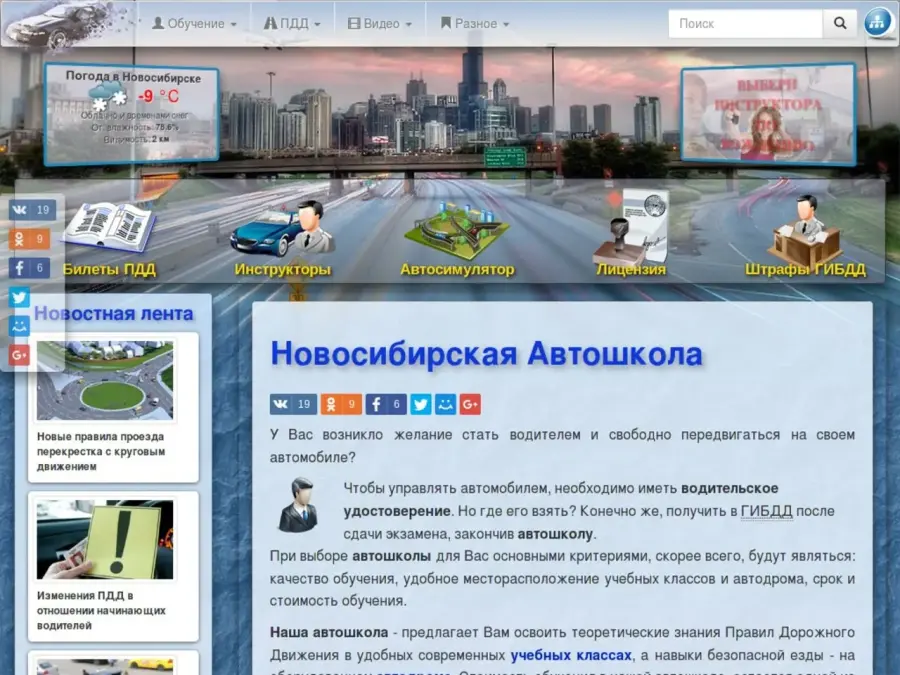
Task: Click the Инструкторы car icon
Action: (x=282, y=230)
